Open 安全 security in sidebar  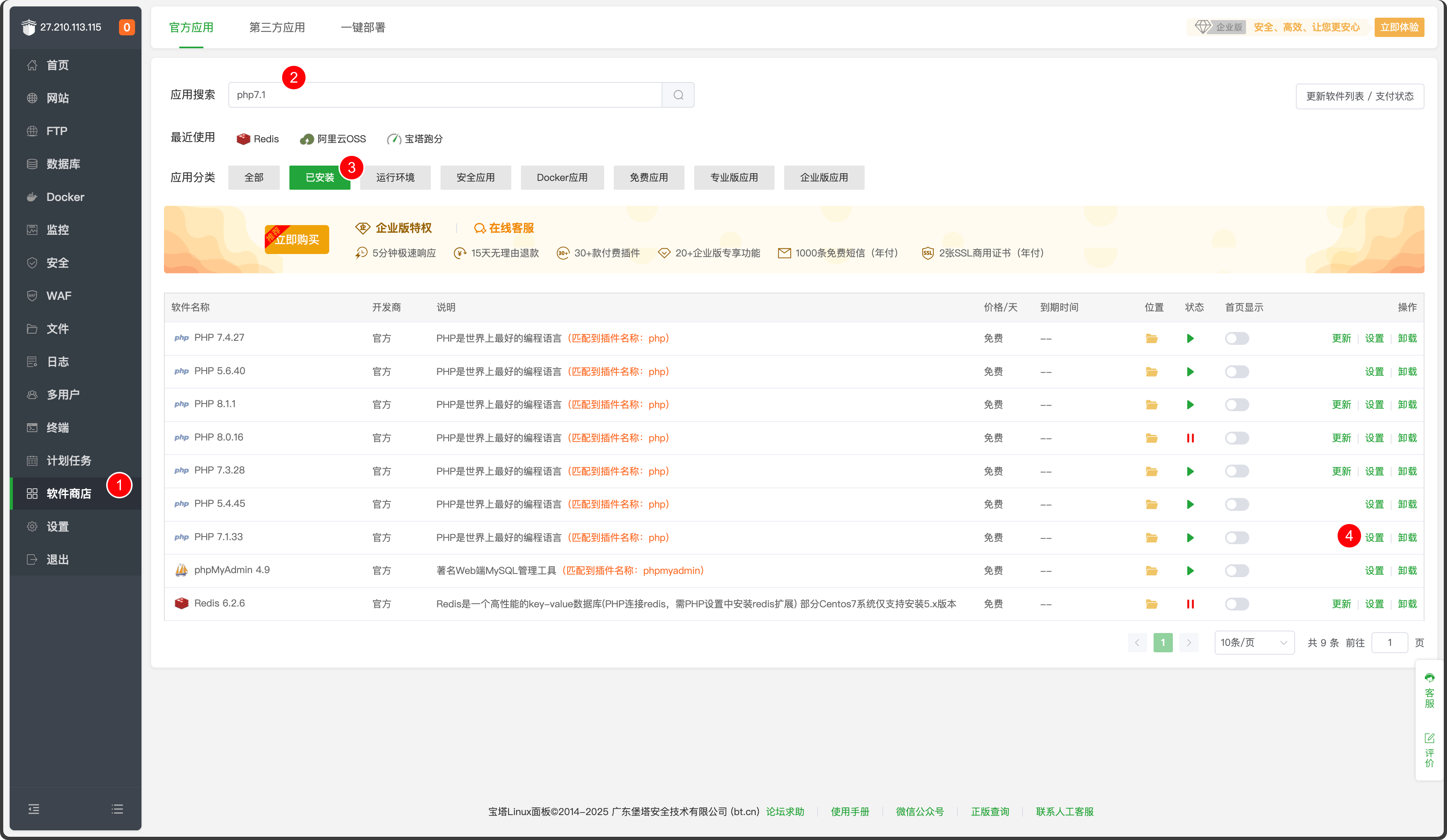(x=75, y=263)
